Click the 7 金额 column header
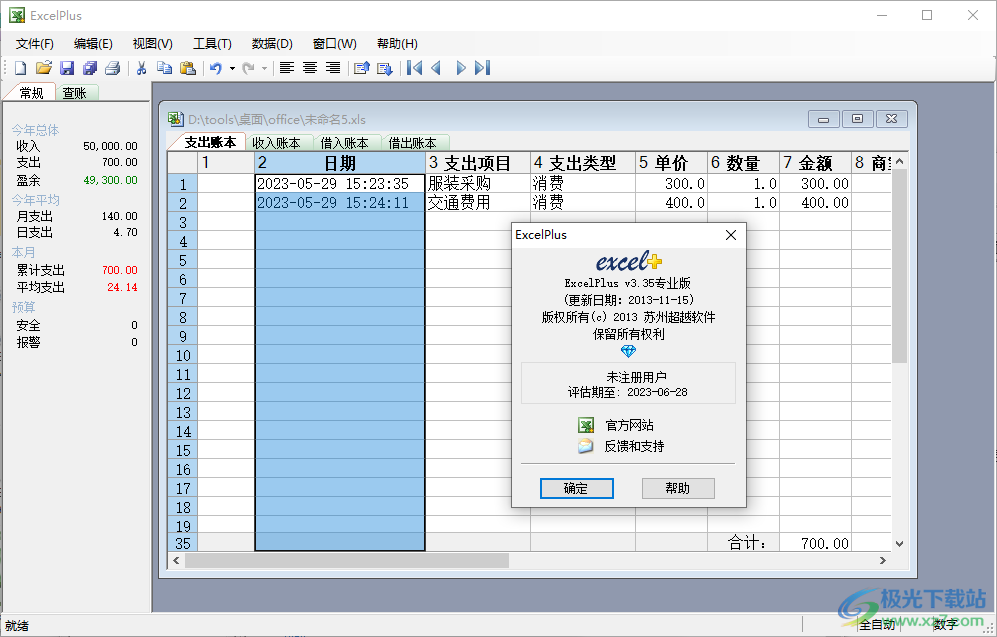Viewport: 997px width, 637px height. pyautogui.click(x=815, y=163)
